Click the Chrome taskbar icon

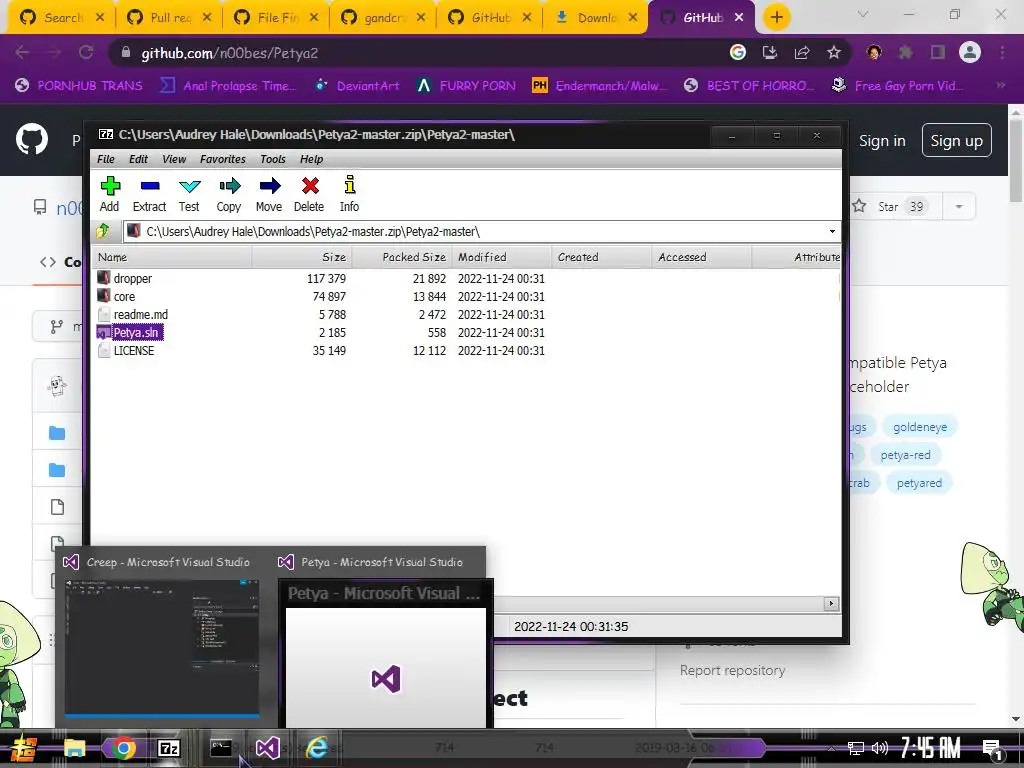[123, 749]
